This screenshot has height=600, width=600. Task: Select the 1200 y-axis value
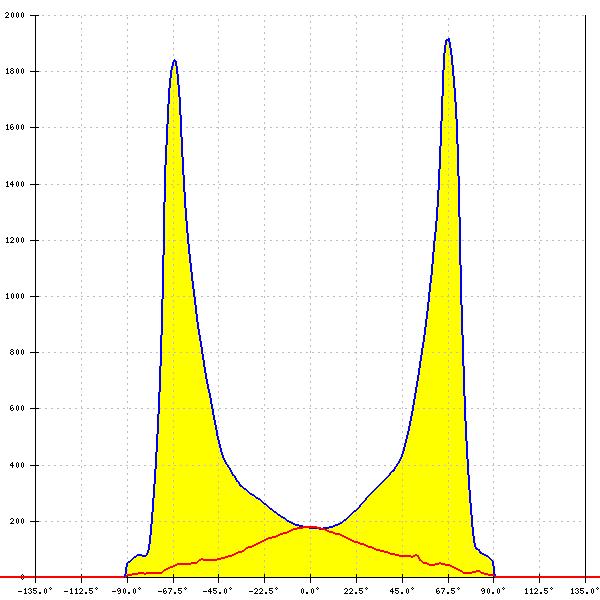tap(15, 240)
